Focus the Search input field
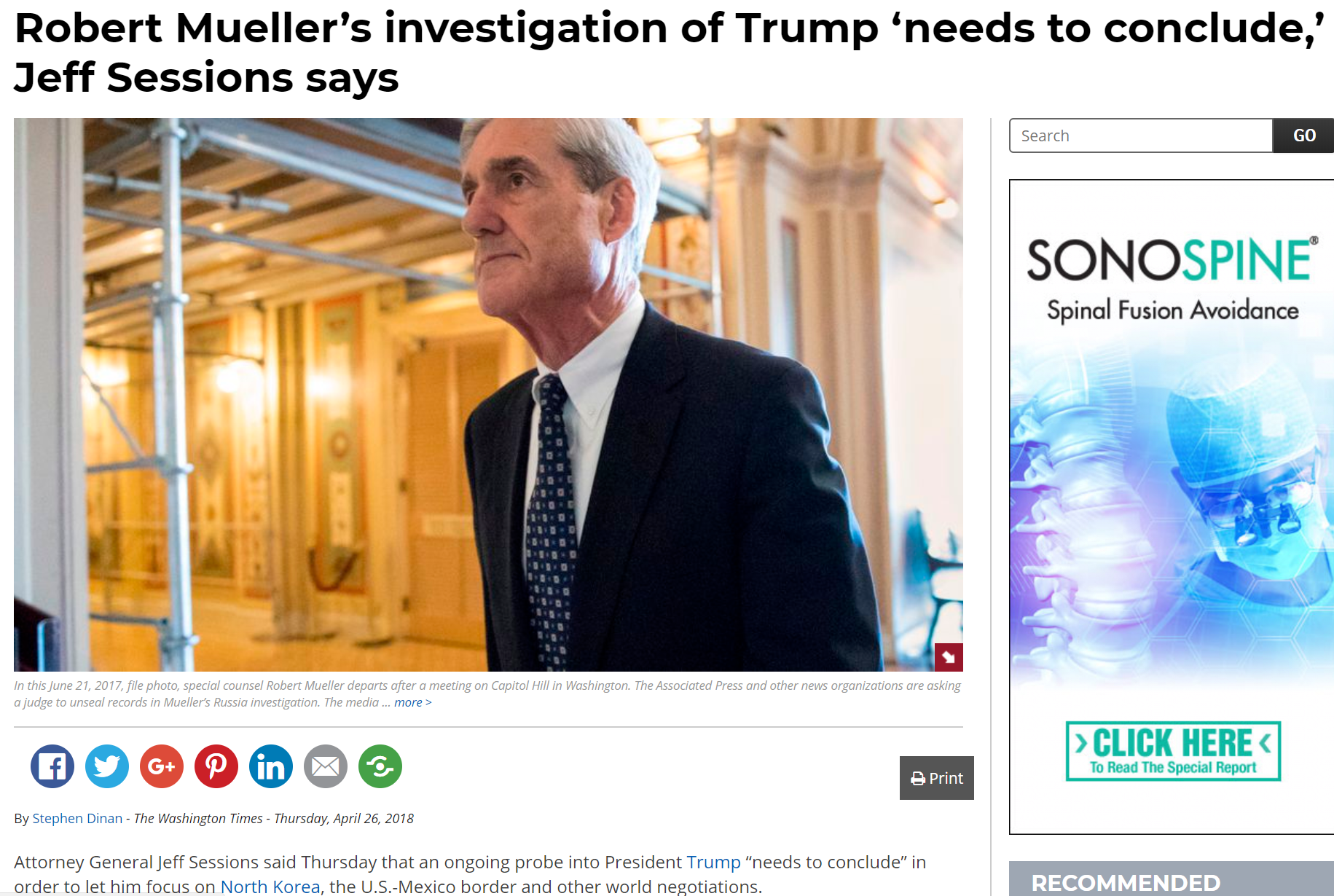This screenshot has width=1334, height=896. (x=1141, y=135)
